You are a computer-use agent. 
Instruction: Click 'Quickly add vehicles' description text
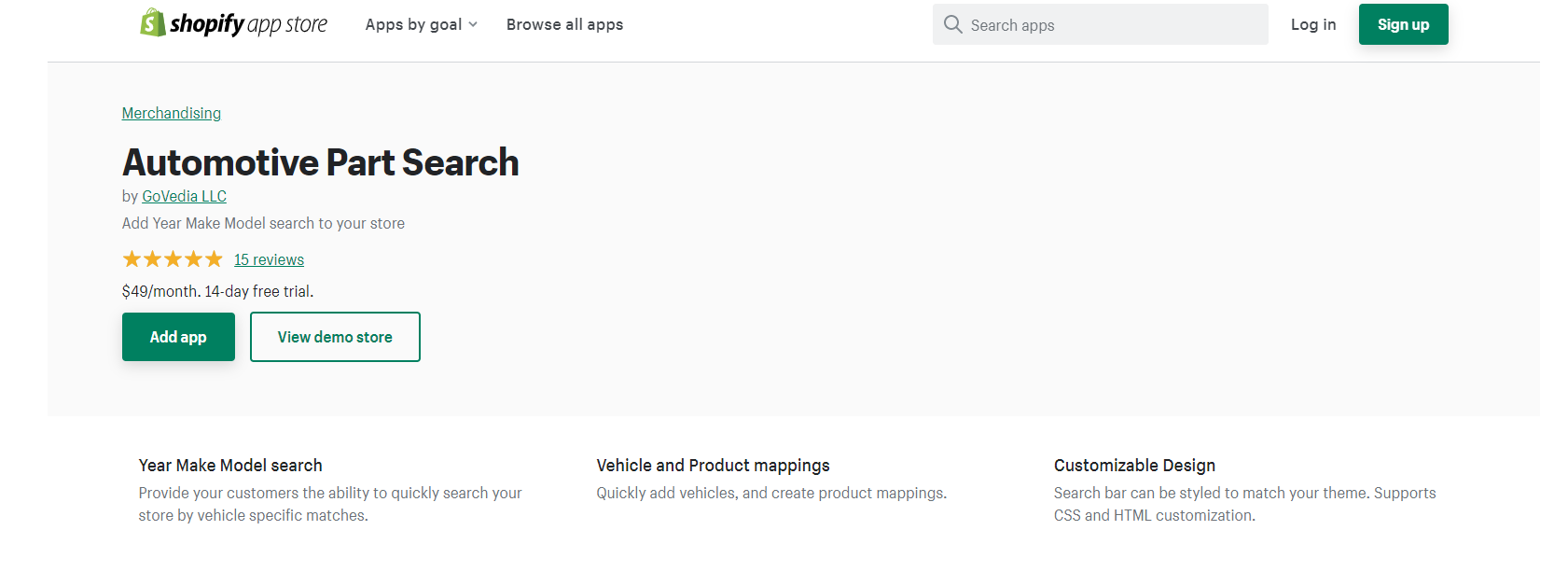point(771,493)
